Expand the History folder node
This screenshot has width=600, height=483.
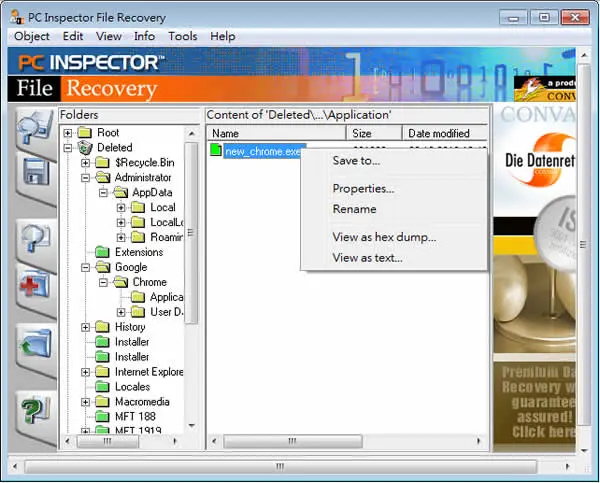[86, 327]
